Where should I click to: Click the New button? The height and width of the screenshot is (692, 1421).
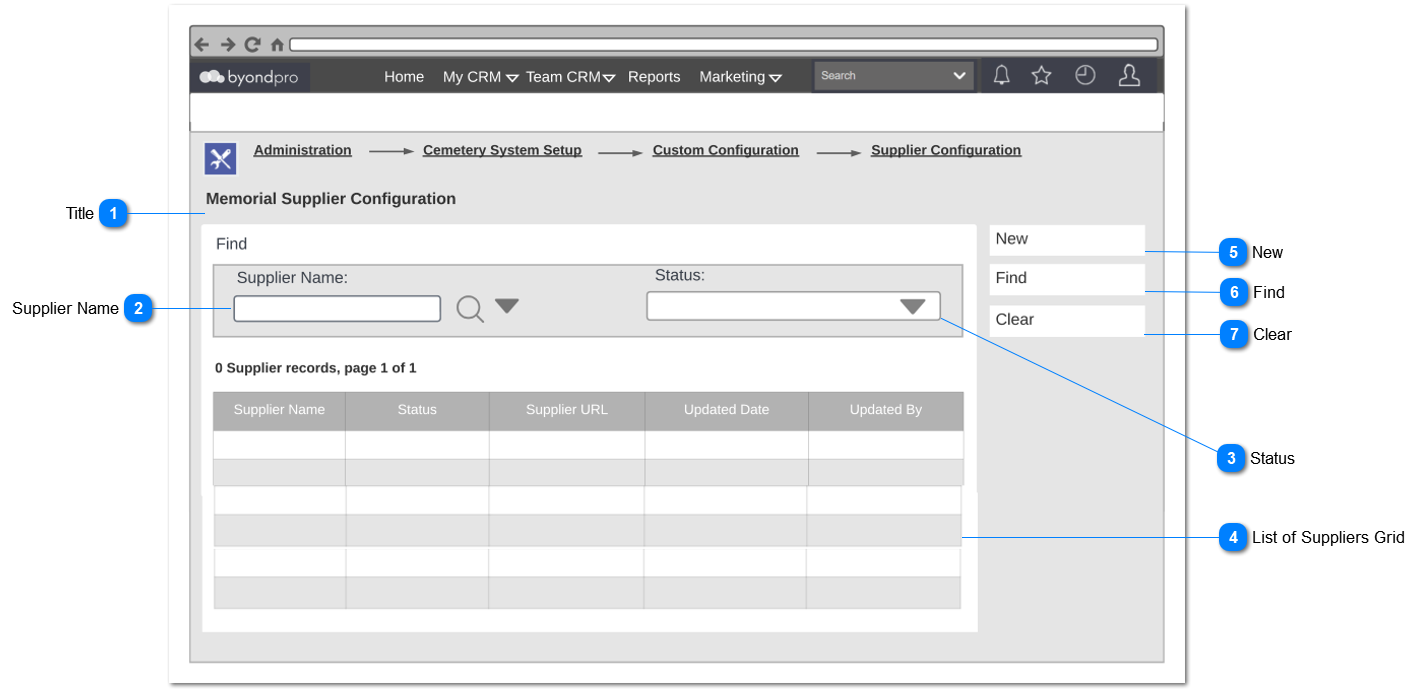tap(1067, 240)
